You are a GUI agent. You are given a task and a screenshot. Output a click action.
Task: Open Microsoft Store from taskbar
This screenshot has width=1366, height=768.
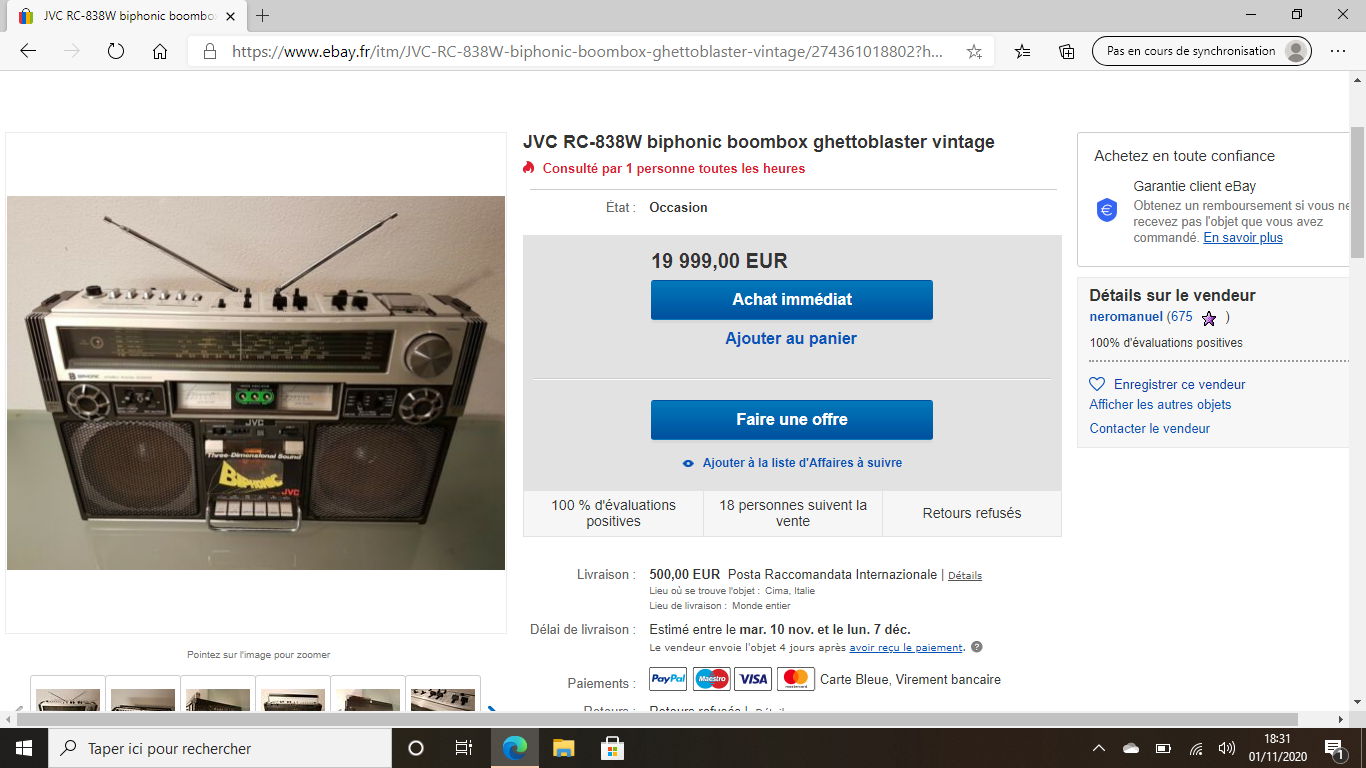(x=612, y=748)
